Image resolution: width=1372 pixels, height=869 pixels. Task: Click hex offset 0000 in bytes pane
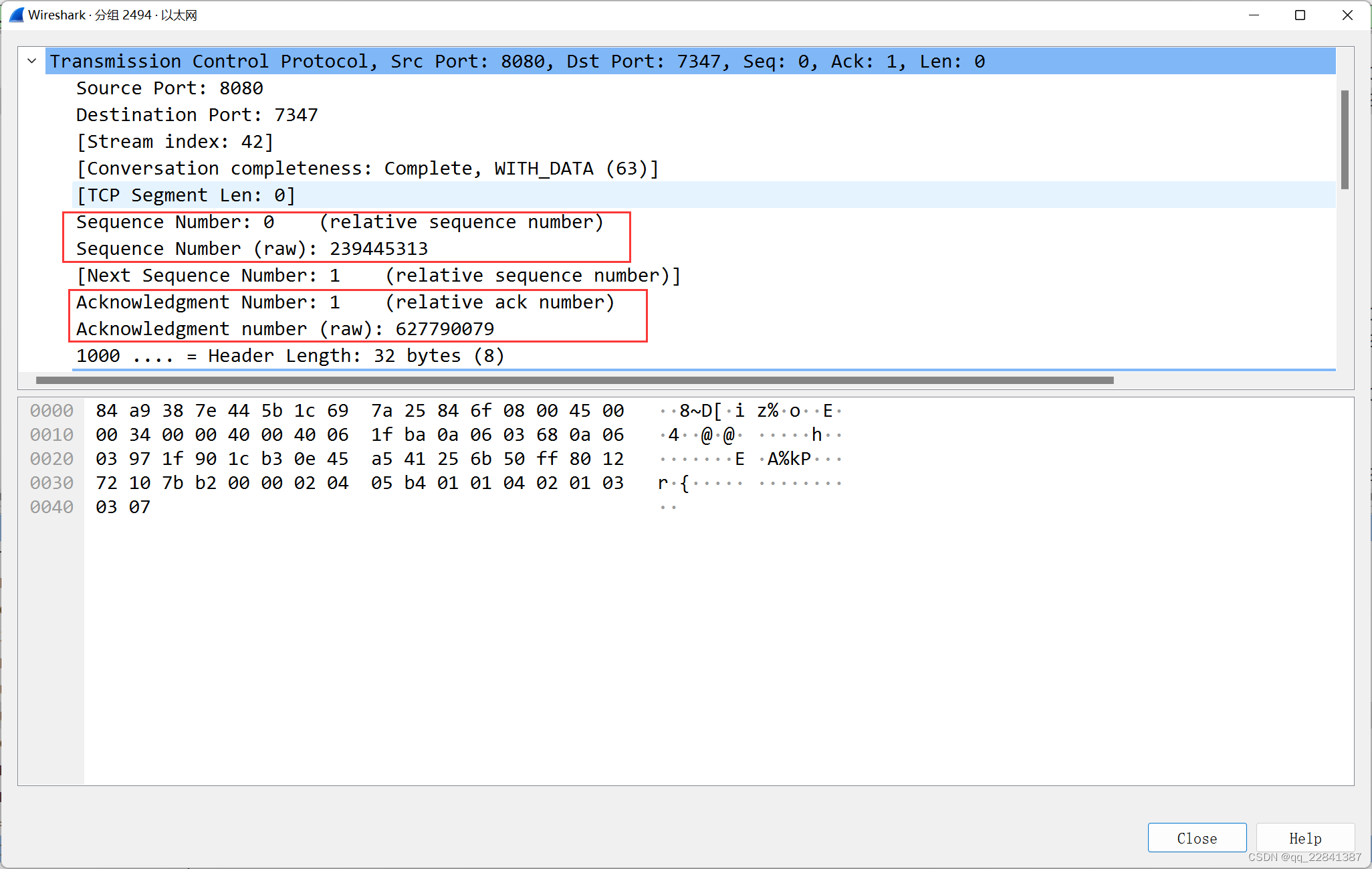click(51, 411)
